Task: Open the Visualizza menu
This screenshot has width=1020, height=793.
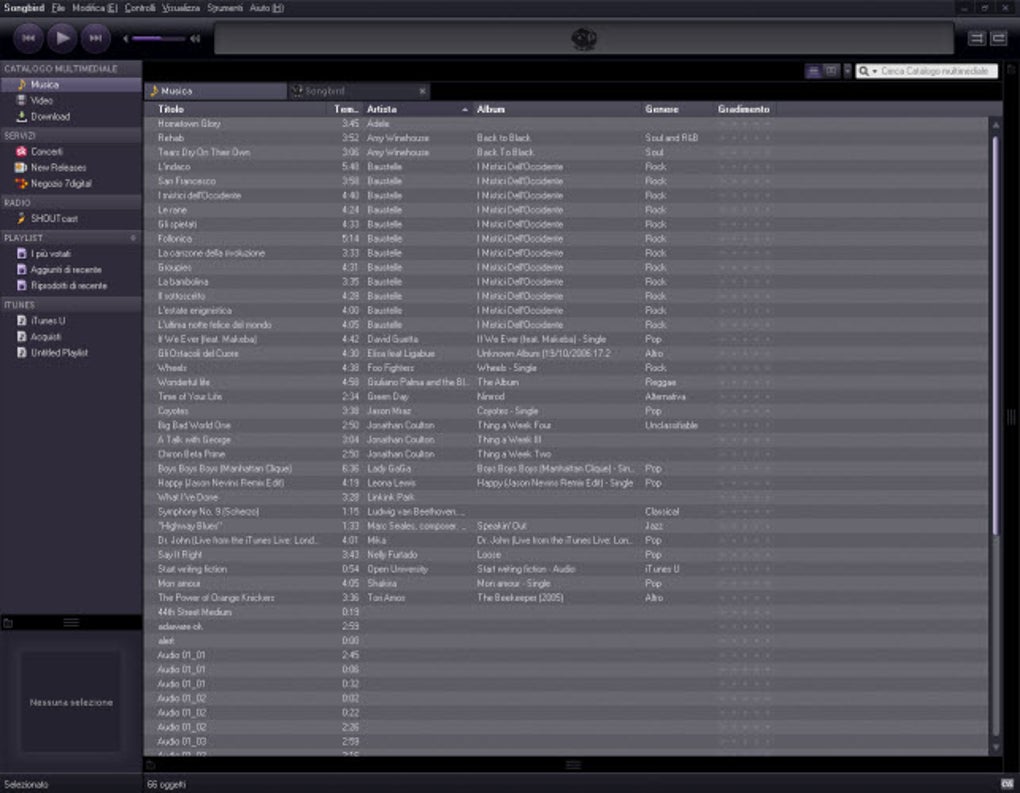Action: tap(181, 8)
